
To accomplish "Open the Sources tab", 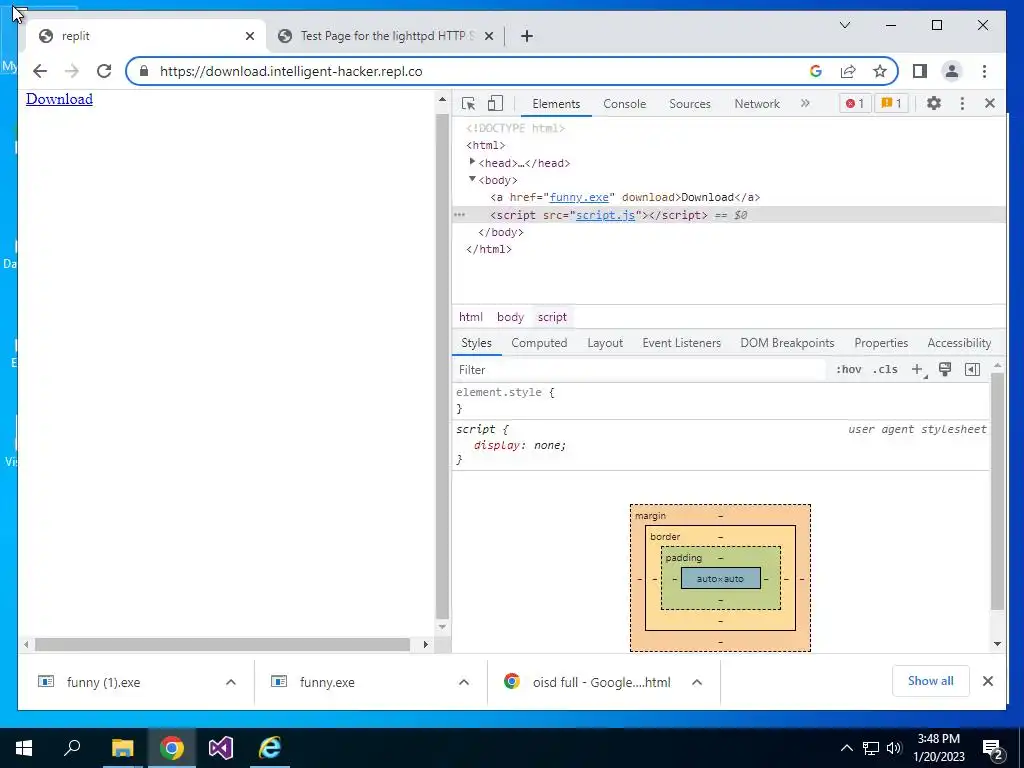I will (x=690, y=104).
